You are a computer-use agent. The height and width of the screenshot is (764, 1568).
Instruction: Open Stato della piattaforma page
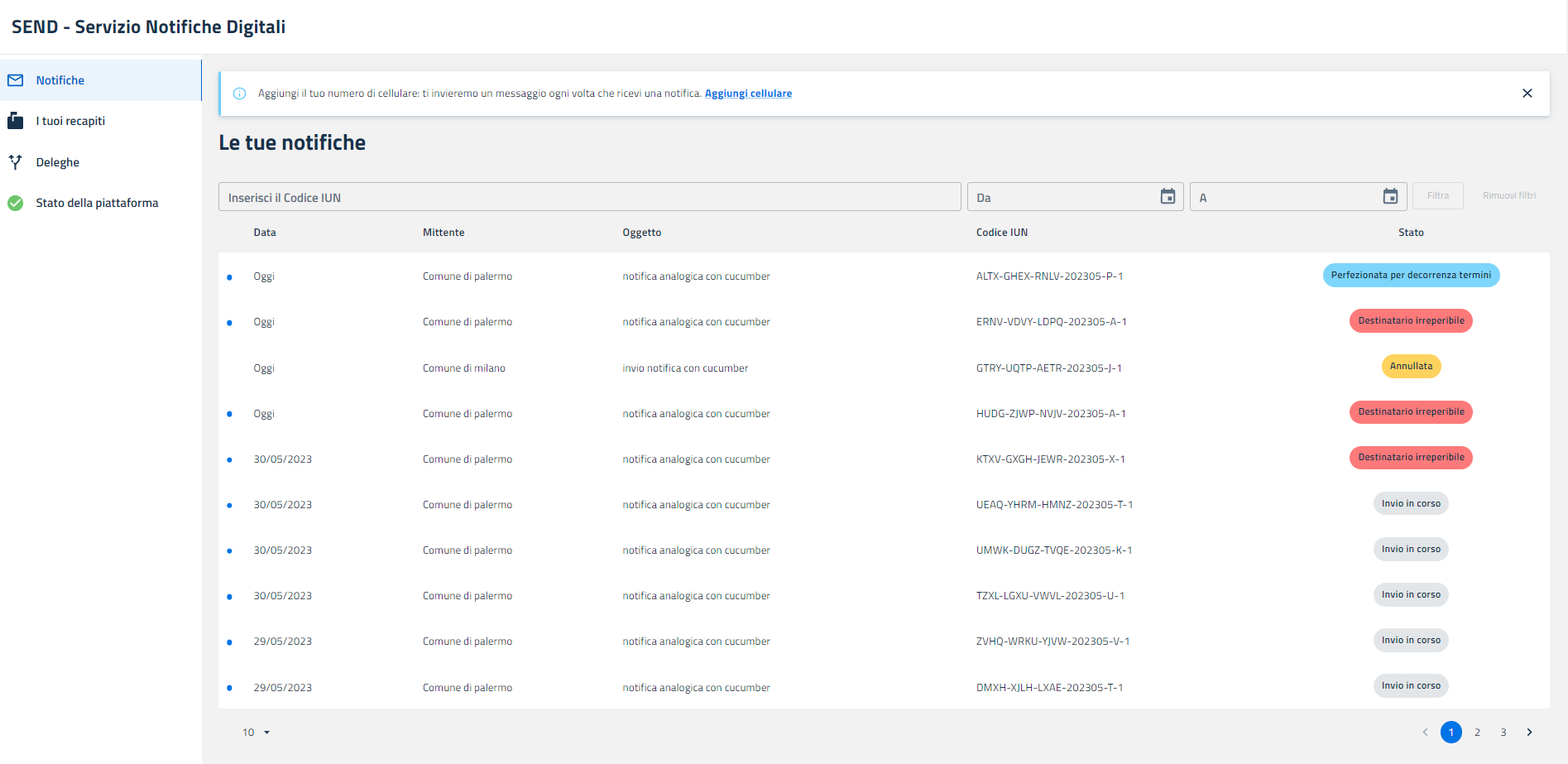click(97, 203)
